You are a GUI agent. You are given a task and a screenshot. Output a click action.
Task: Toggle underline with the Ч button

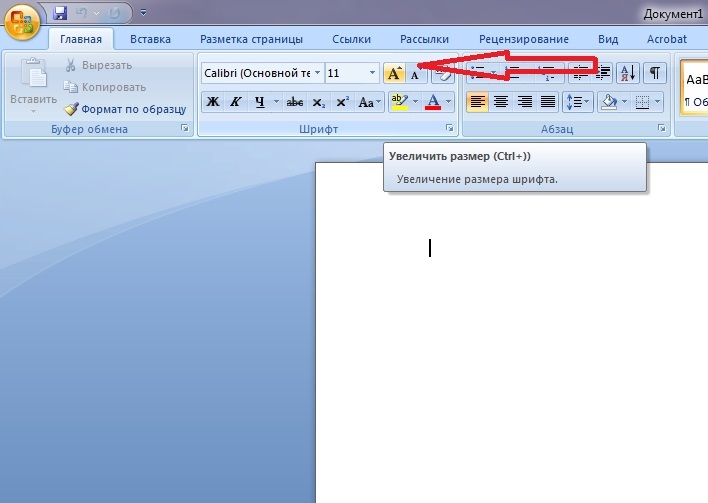(x=259, y=102)
